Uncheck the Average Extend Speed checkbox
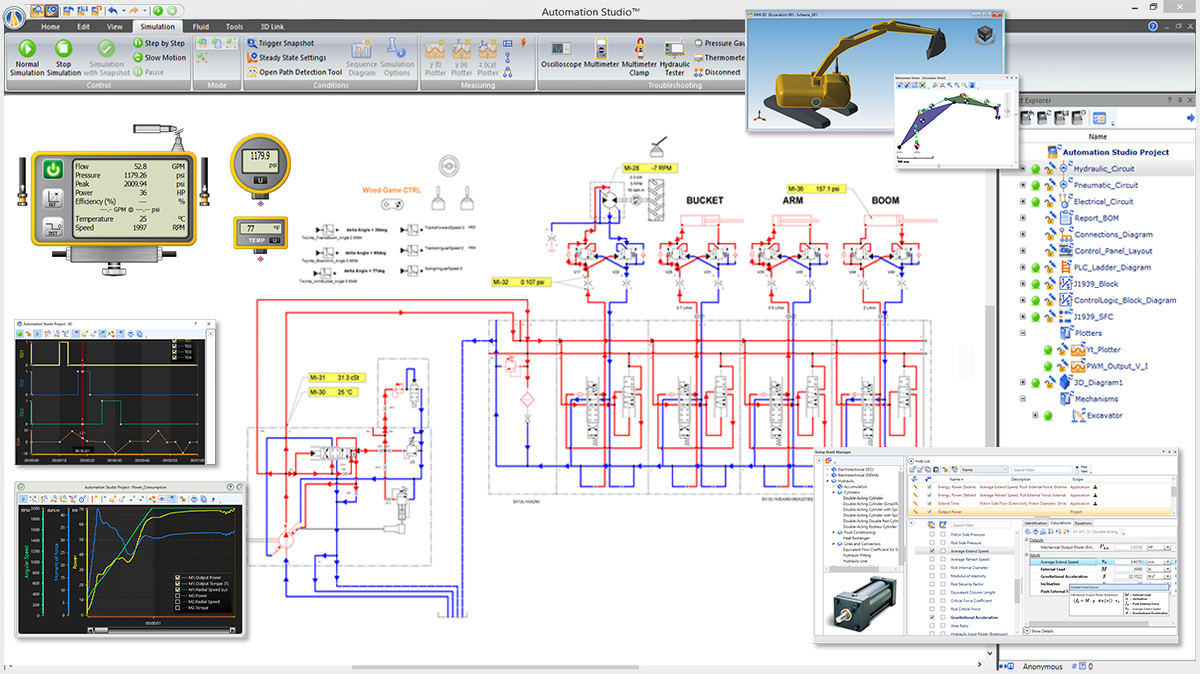1200x674 pixels. point(933,551)
